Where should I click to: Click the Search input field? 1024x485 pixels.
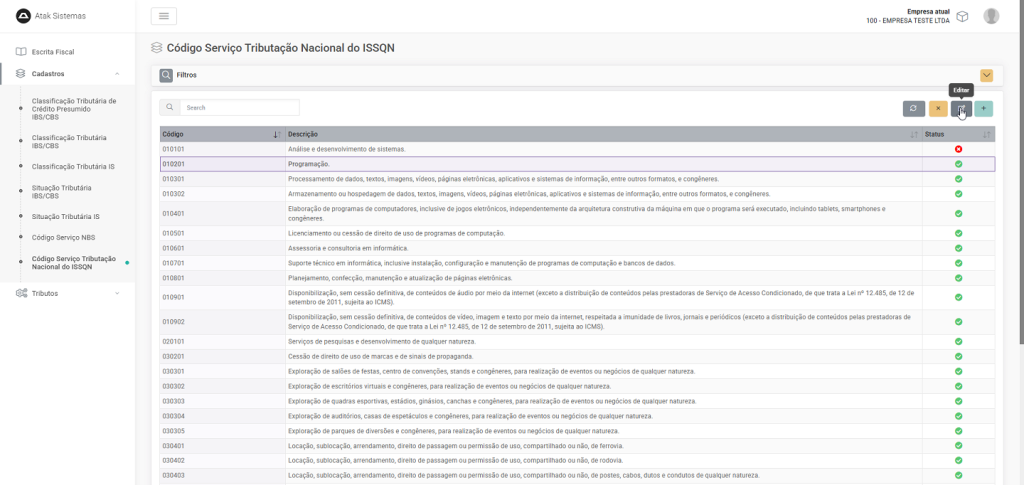[x=239, y=107]
